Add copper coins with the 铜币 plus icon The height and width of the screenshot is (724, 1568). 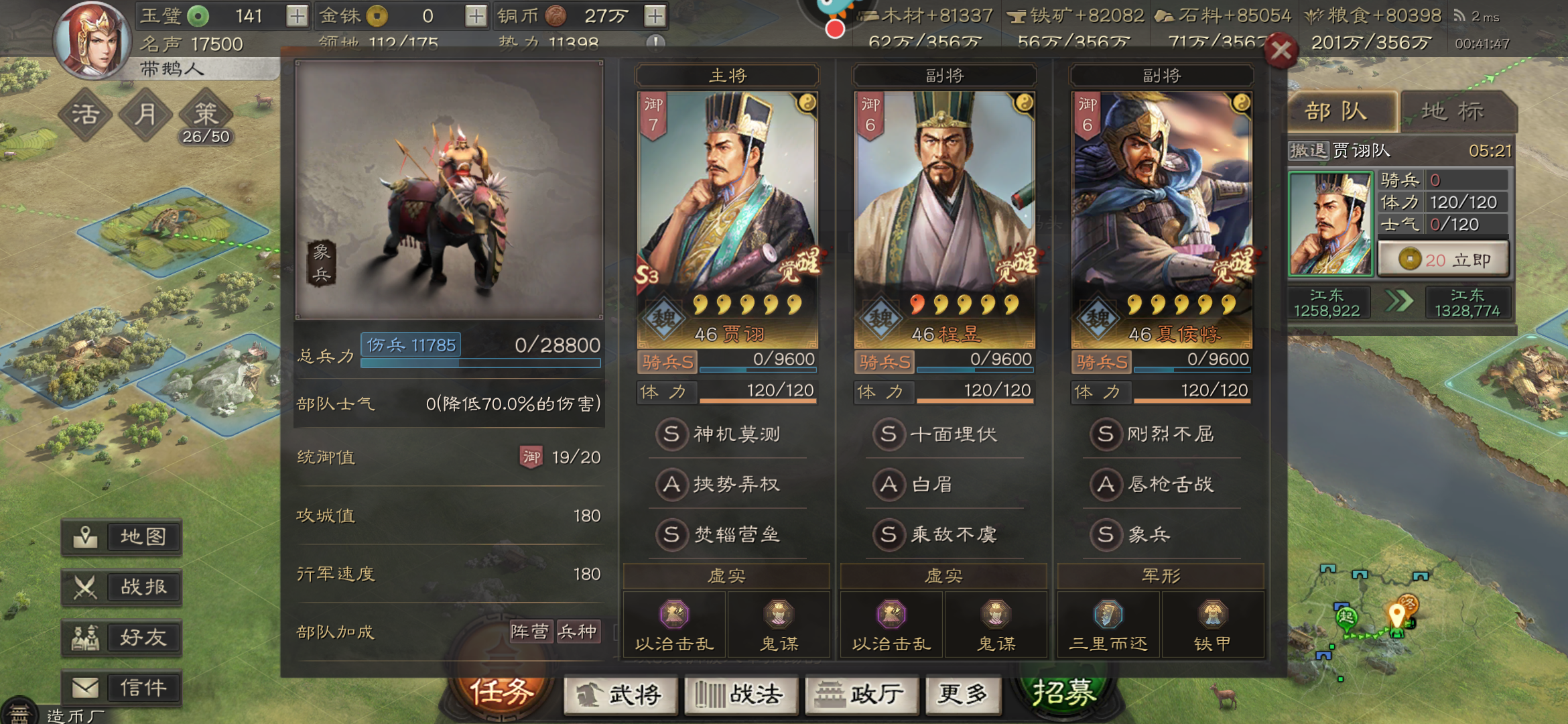pos(655,15)
